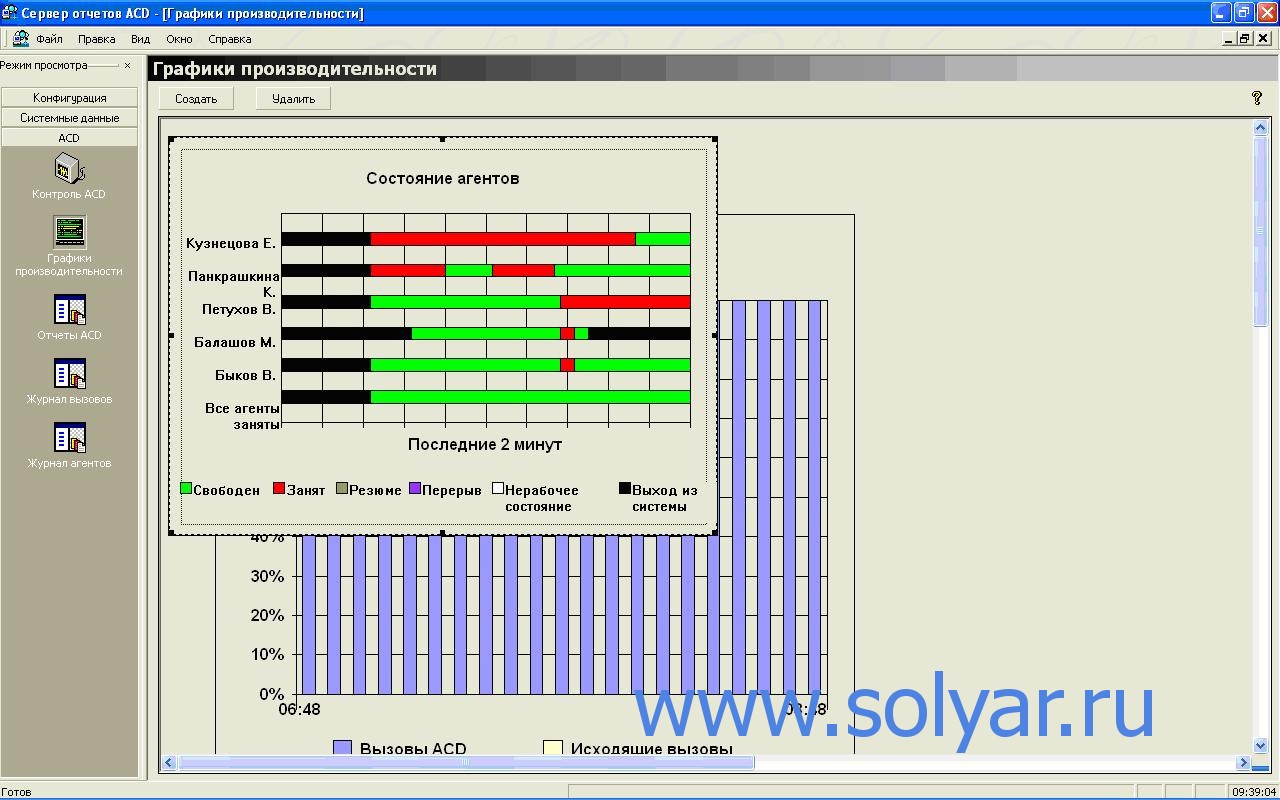Restore the inner document window
Viewport: 1280px width, 800px height.
click(1245, 39)
